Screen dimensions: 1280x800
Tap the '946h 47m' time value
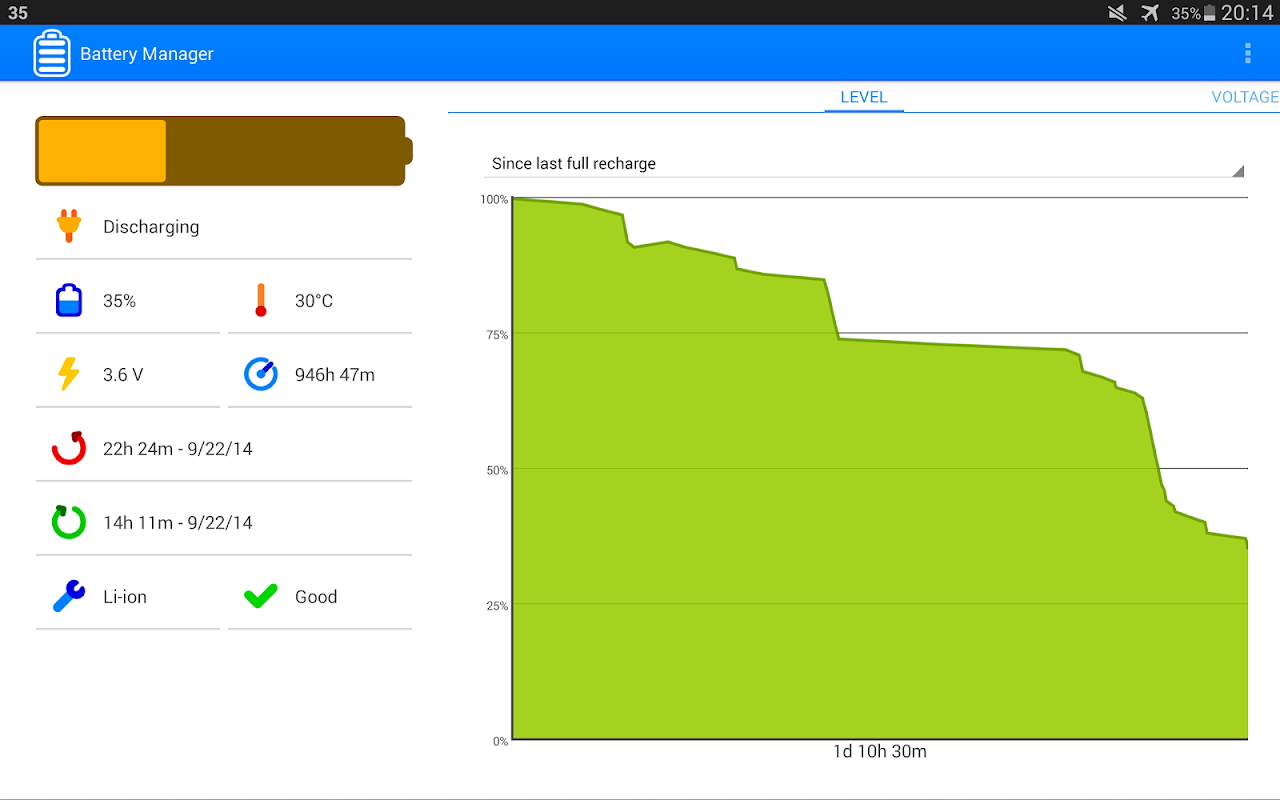(x=335, y=374)
